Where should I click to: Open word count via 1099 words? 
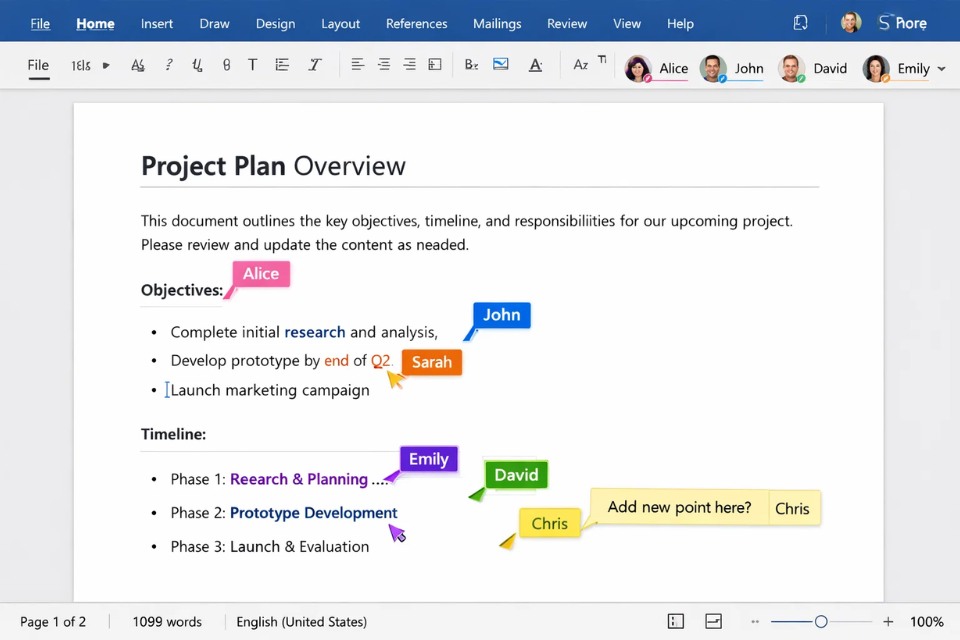[166, 621]
